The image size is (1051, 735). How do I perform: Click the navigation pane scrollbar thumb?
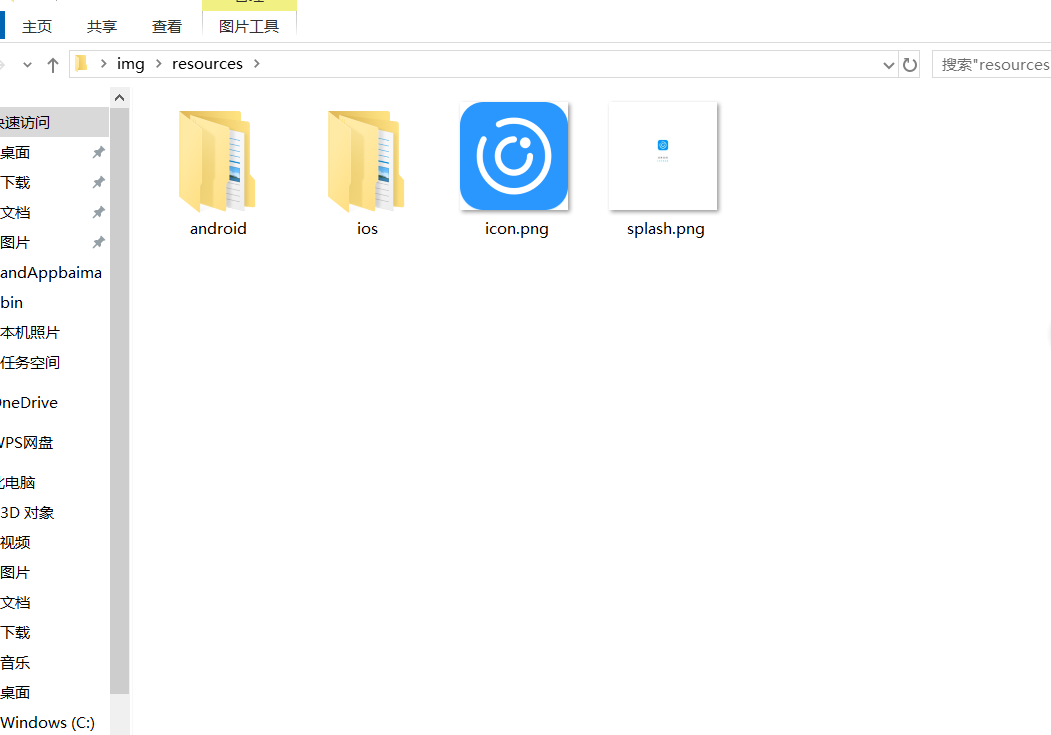[119, 401]
